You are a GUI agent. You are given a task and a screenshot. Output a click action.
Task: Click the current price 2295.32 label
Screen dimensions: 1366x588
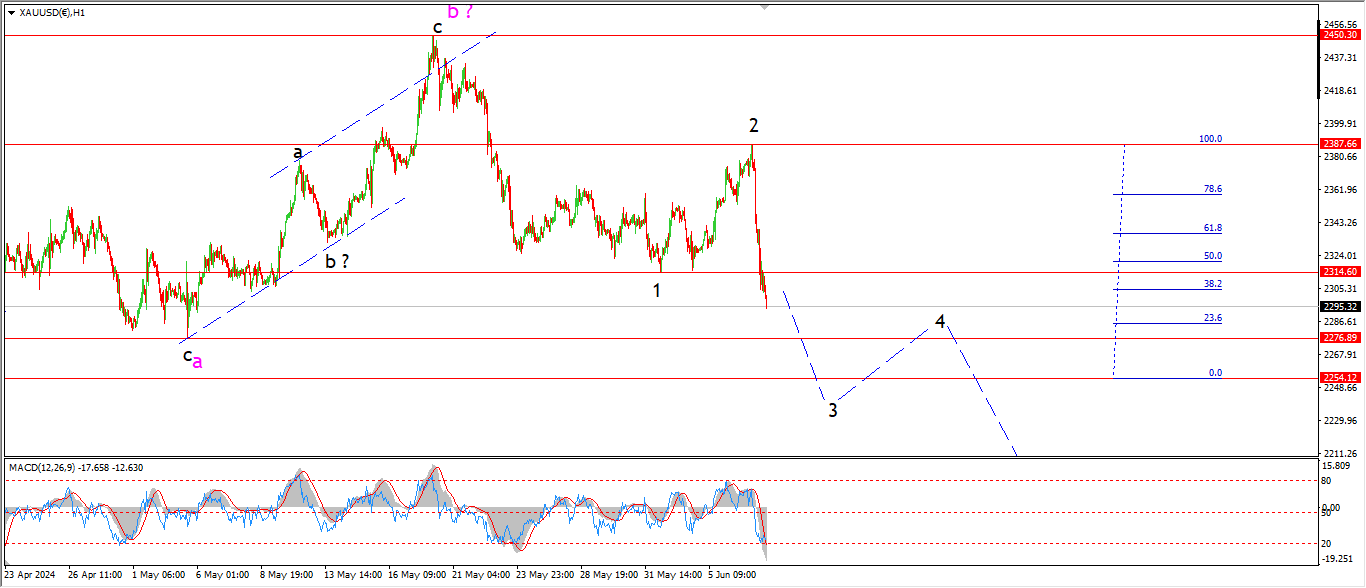pos(1340,307)
